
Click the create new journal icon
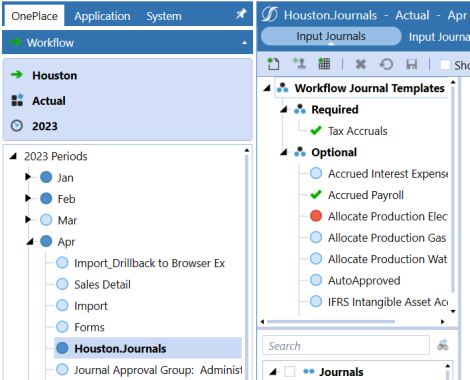(x=273, y=64)
